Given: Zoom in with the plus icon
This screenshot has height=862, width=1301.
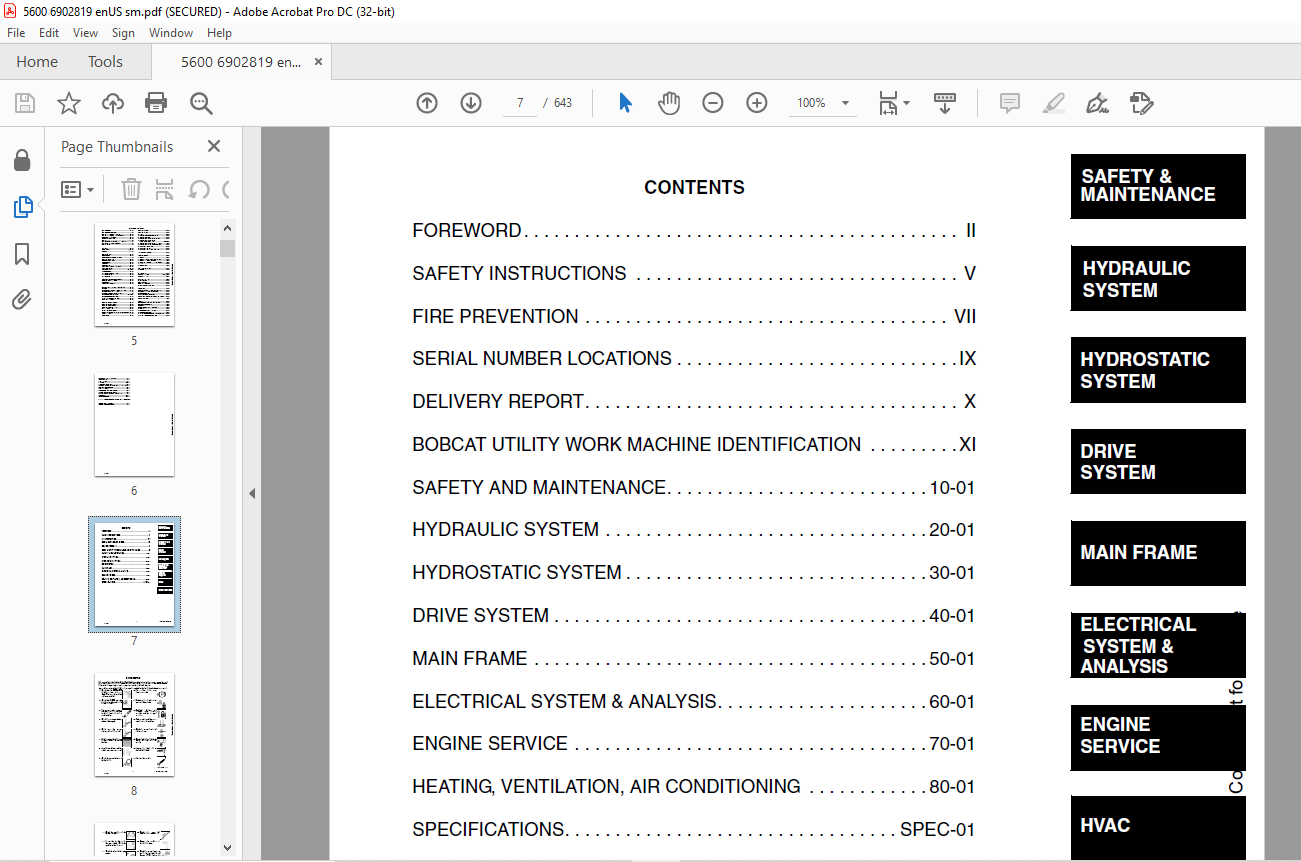Looking at the screenshot, I should click(x=757, y=103).
